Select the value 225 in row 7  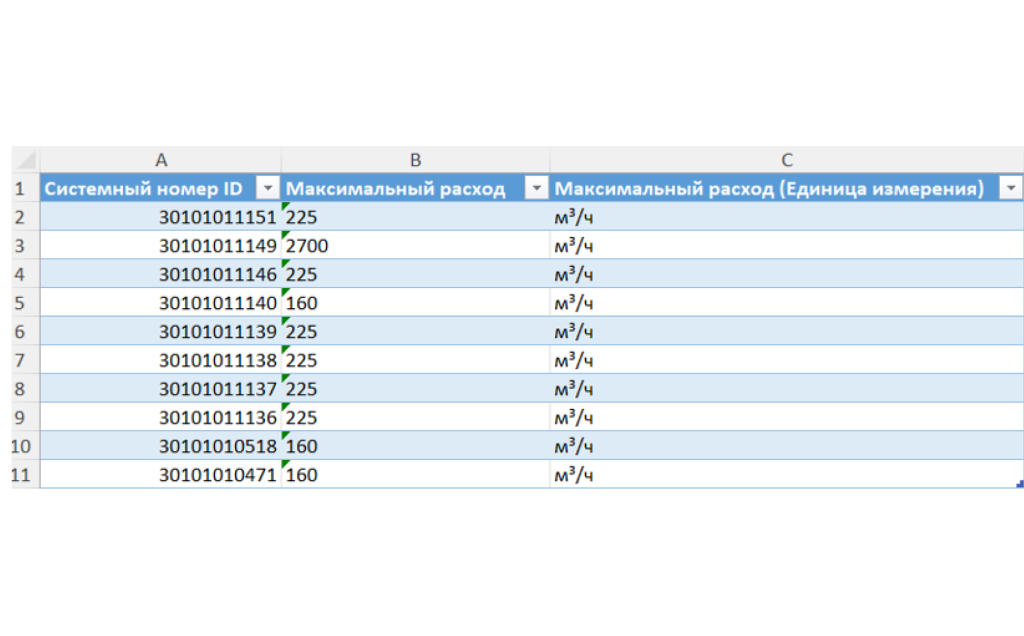click(x=415, y=360)
